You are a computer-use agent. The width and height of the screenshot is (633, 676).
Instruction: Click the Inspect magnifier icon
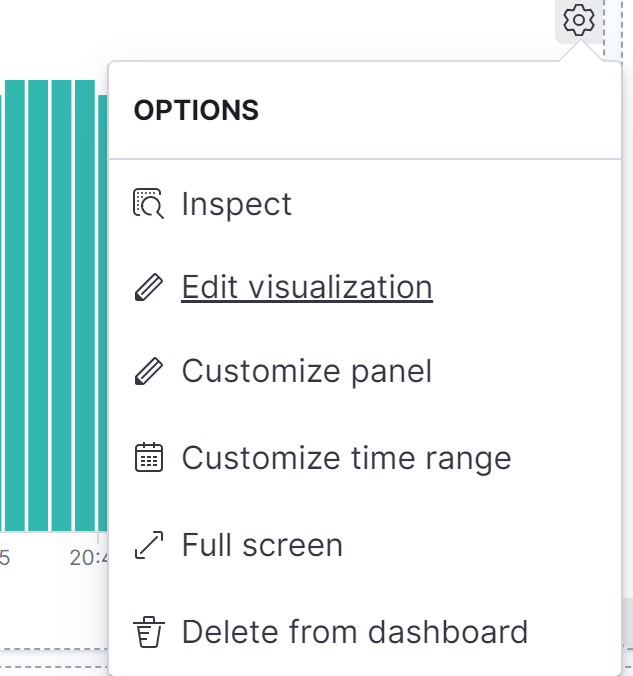click(x=148, y=203)
